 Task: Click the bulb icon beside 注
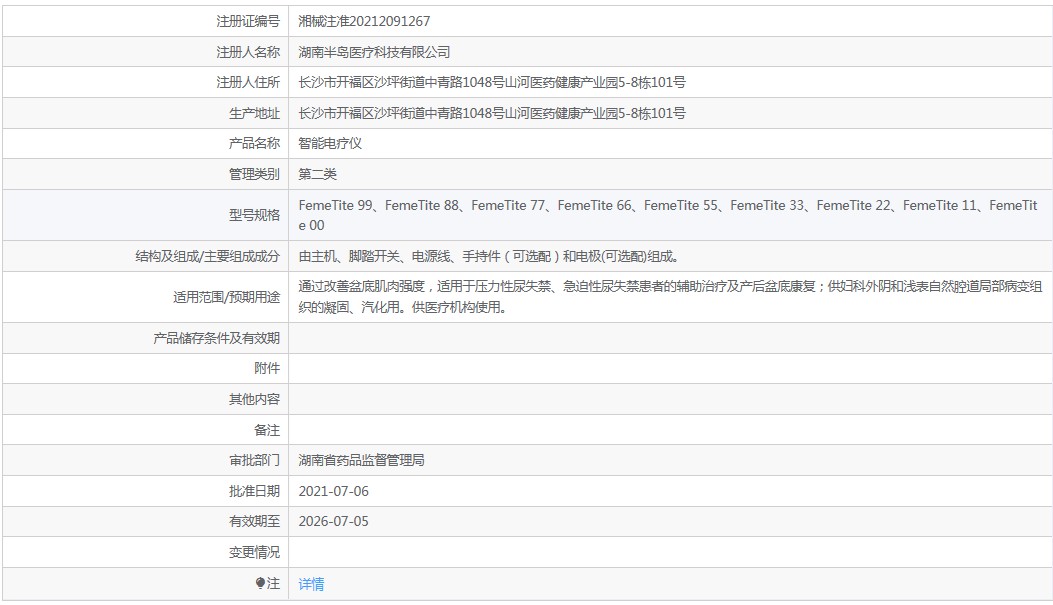pyautogui.click(x=261, y=584)
